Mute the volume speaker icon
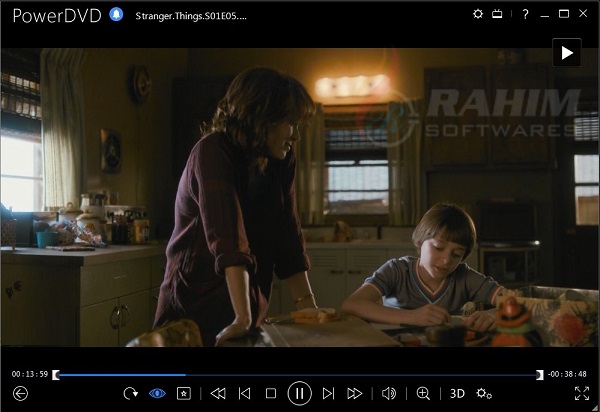Viewport: 600px width, 412px height. click(389, 394)
